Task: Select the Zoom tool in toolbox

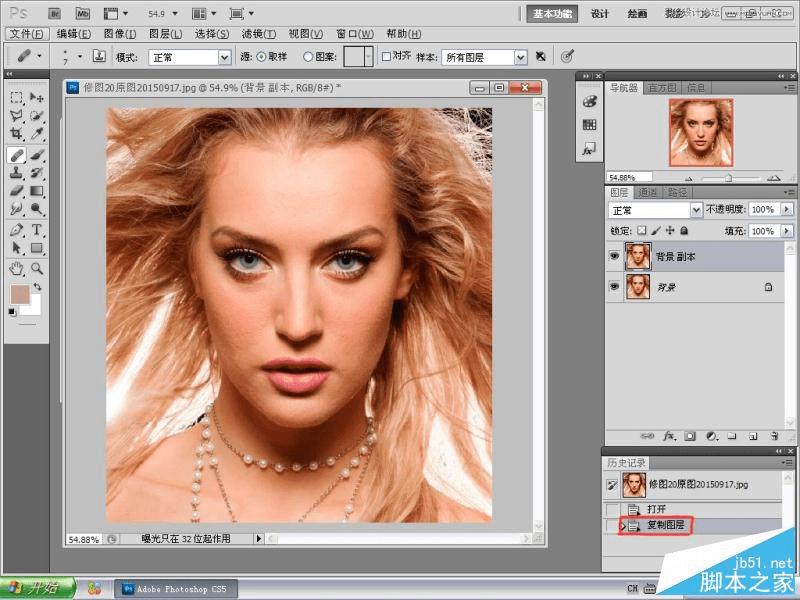Action: pos(37,268)
